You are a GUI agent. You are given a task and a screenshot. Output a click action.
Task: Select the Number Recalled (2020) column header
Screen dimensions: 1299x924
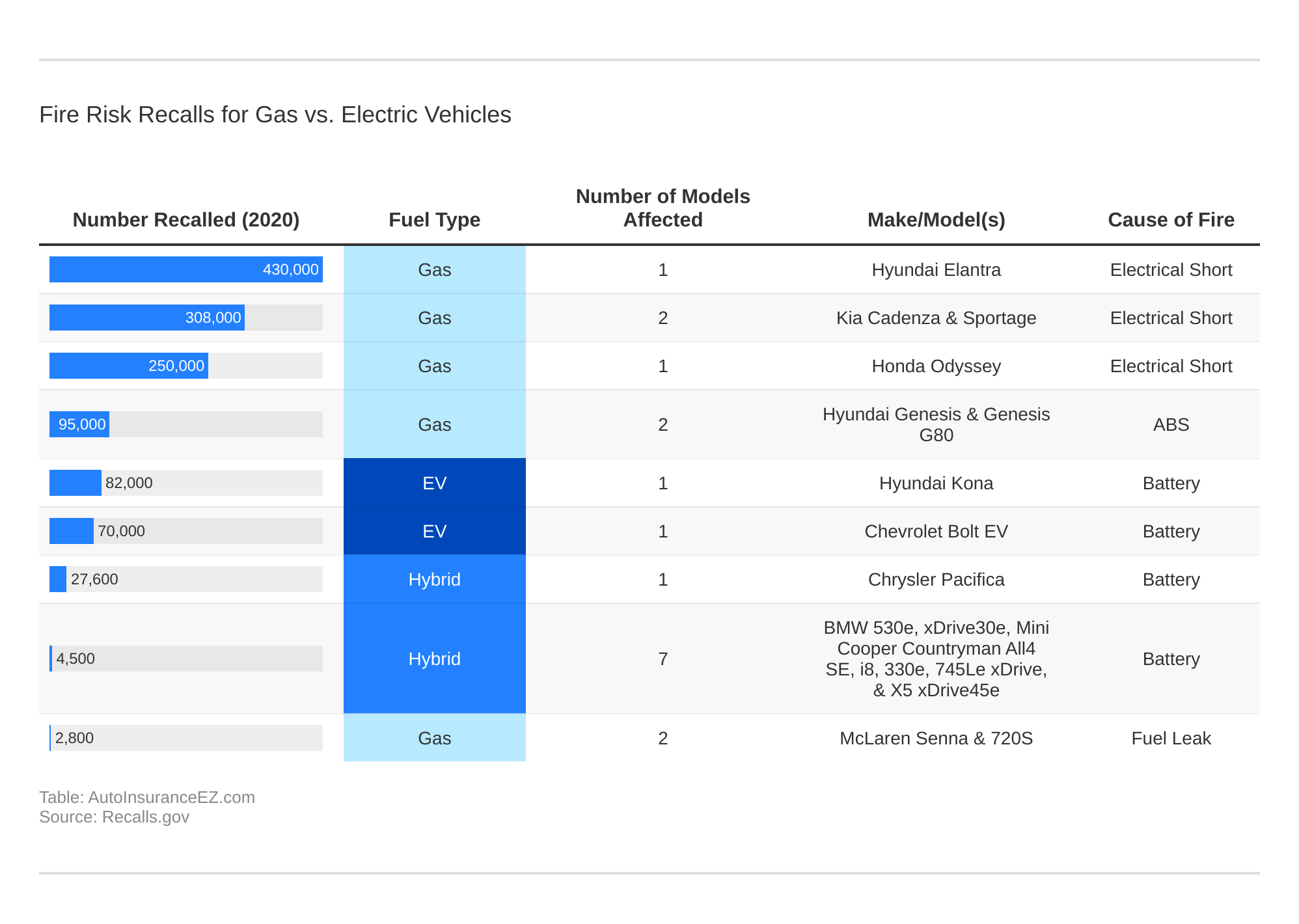click(x=187, y=220)
